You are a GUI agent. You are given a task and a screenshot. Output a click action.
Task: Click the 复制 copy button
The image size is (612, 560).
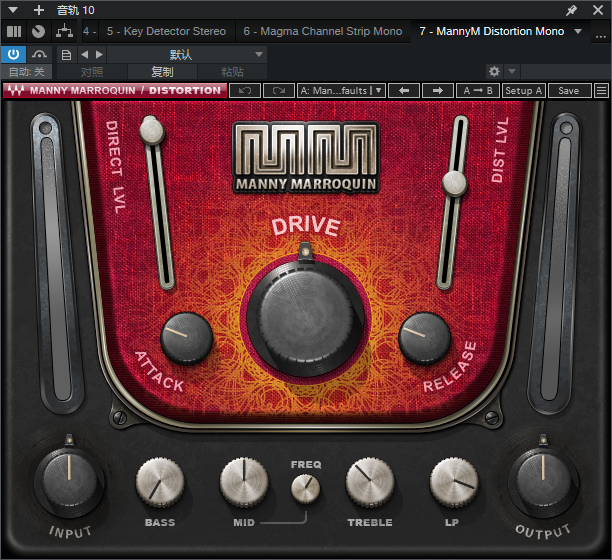tap(162, 72)
